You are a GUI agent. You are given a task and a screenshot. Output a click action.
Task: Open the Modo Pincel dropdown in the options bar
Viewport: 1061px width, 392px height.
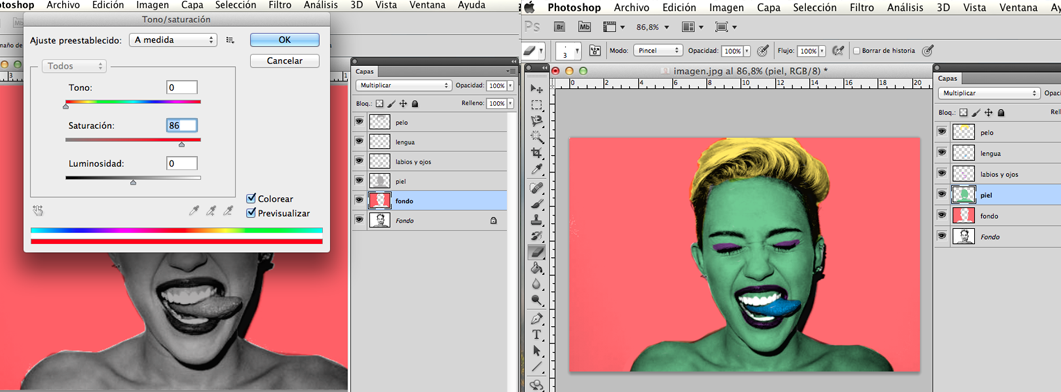click(x=657, y=51)
